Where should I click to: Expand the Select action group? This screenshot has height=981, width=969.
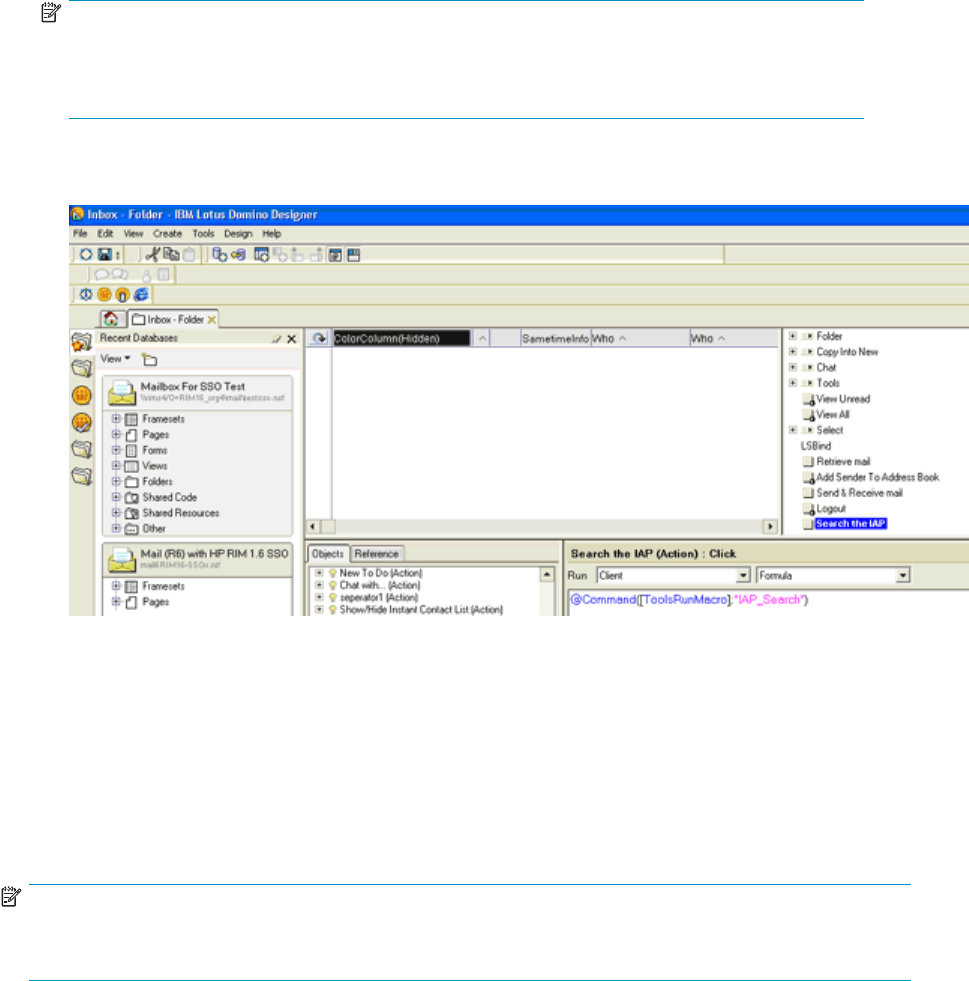click(793, 430)
